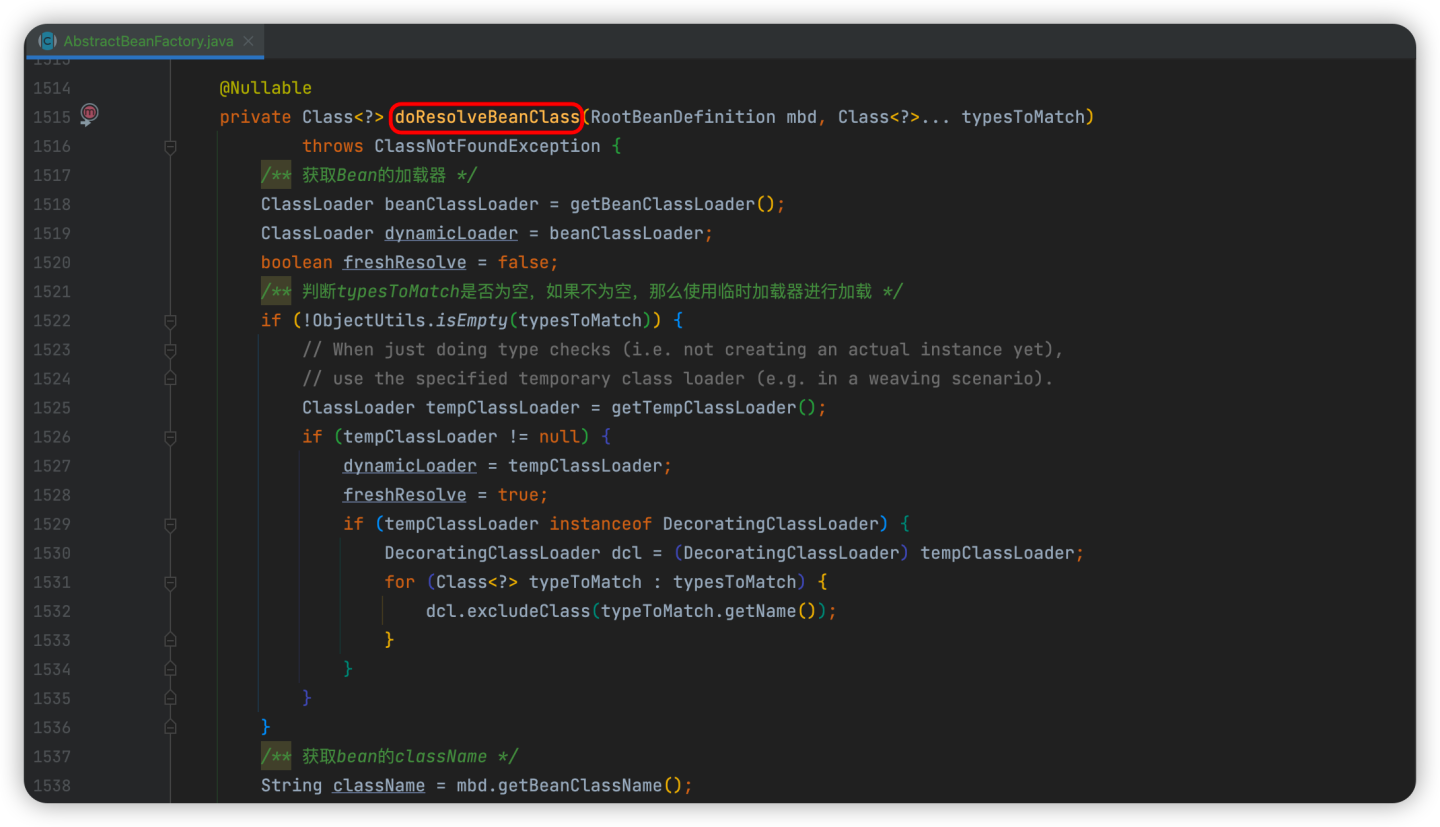
Task: Click line number 1518 in the gutter
Action: [52, 204]
